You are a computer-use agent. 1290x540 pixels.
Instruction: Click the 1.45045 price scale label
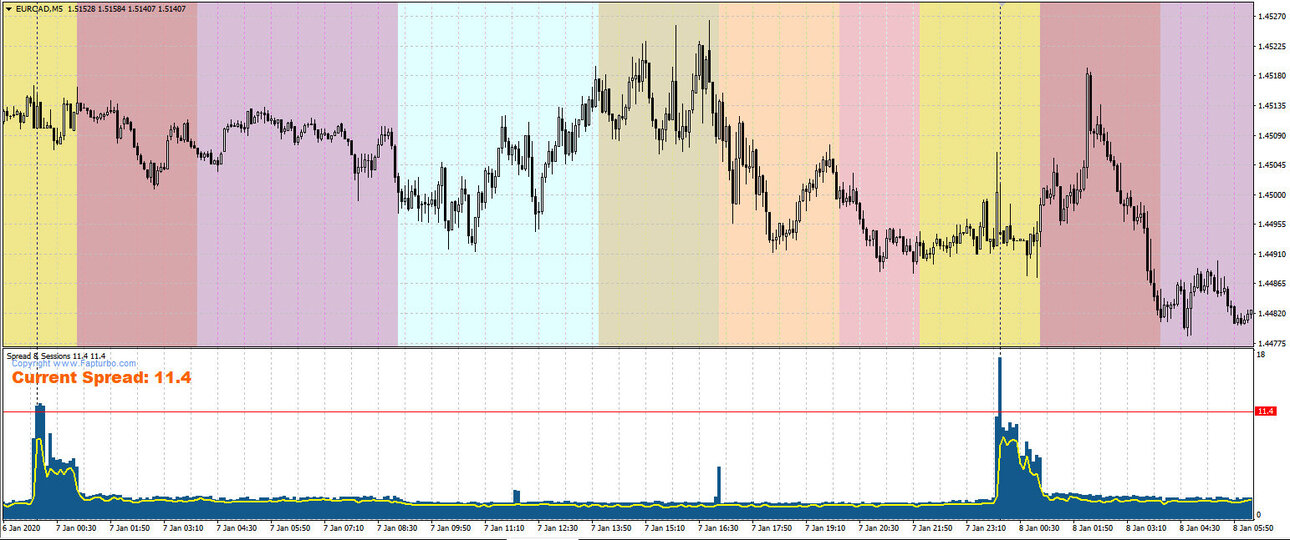[1272, 165]
